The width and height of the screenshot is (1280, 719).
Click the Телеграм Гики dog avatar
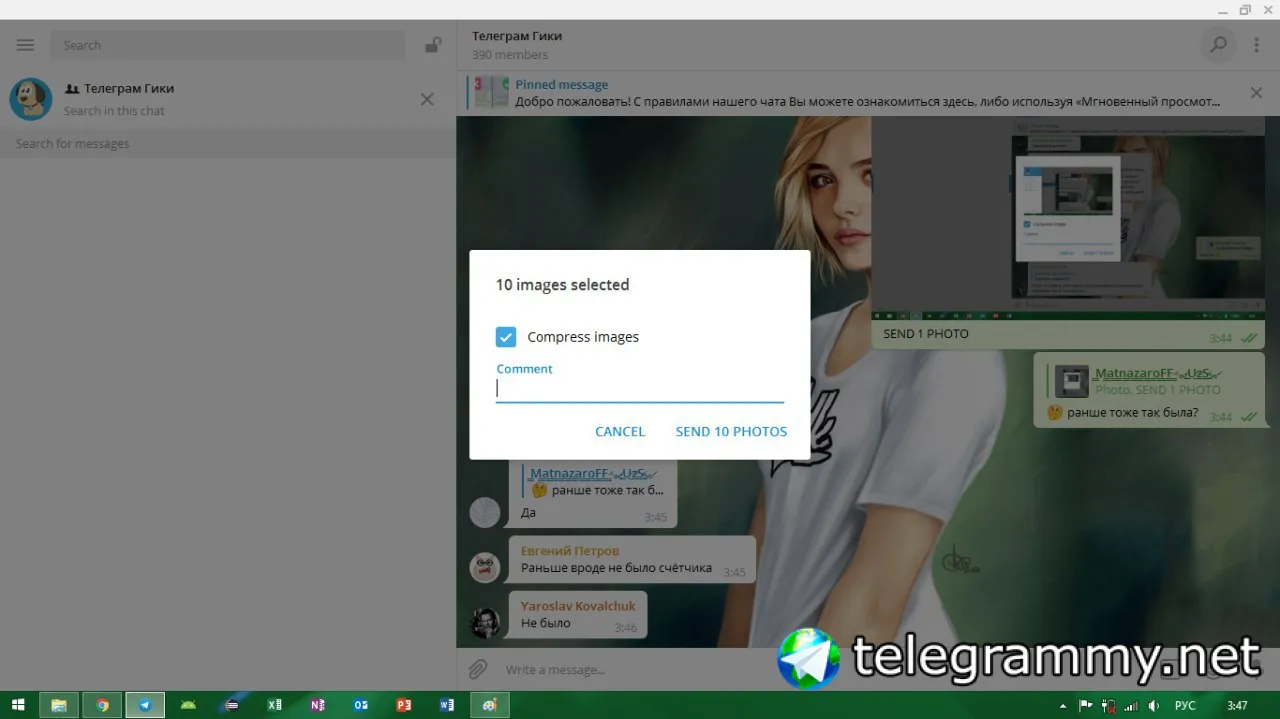tap(31, 99)
